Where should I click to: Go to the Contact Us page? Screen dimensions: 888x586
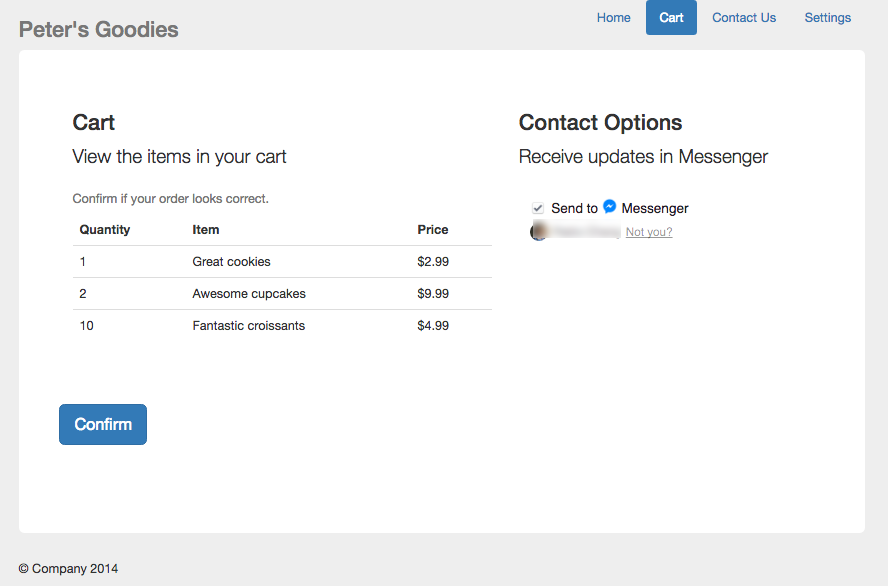click(x=743, y=18)
